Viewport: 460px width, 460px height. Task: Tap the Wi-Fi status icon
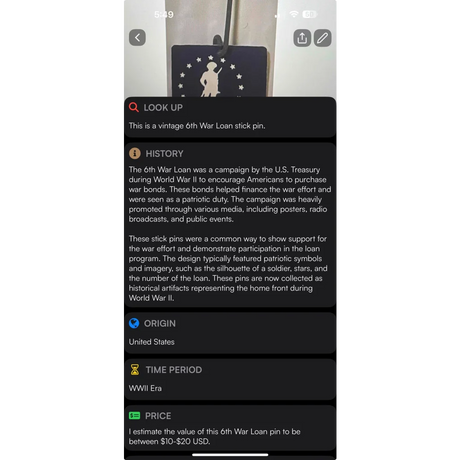(294, 14)
